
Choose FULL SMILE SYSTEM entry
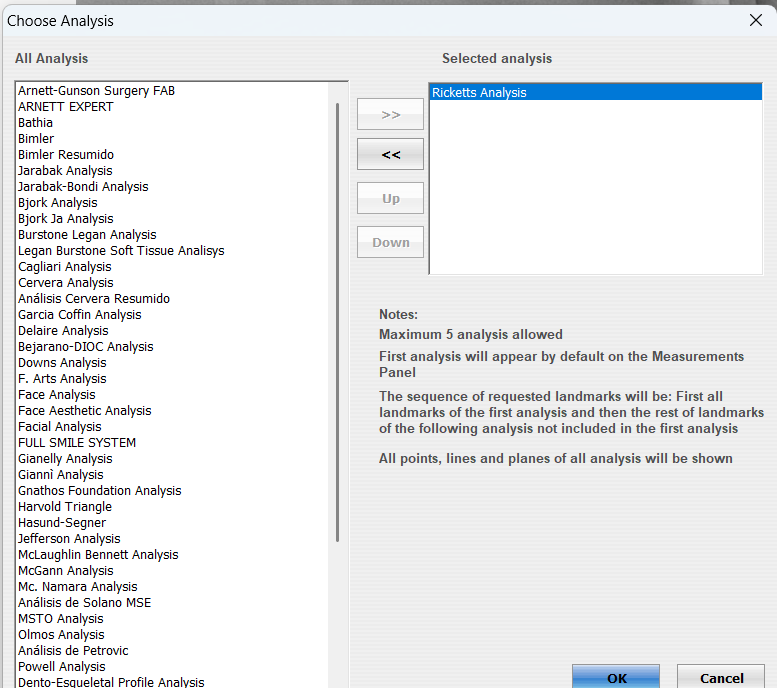click(77, 442)
